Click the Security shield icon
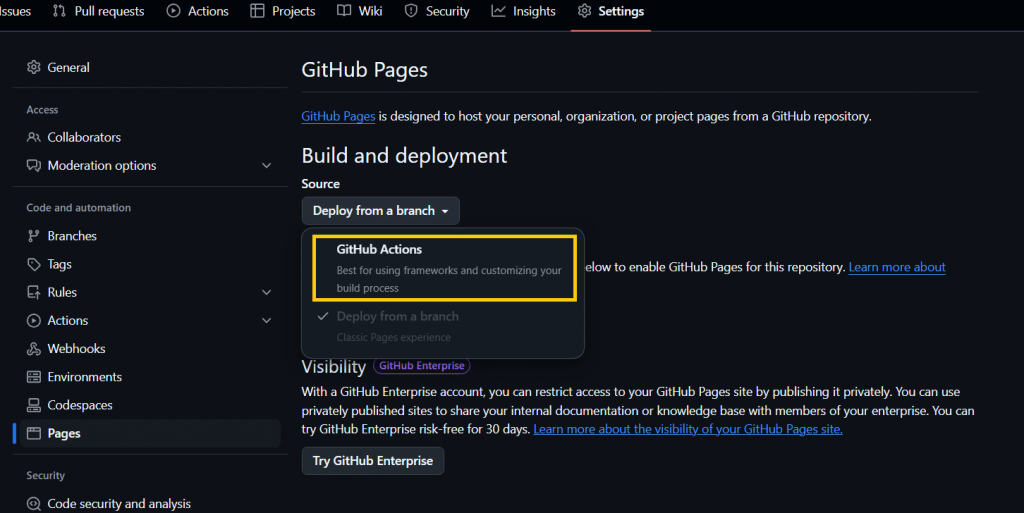This screenshot has height=513, width=1024. 411,11
